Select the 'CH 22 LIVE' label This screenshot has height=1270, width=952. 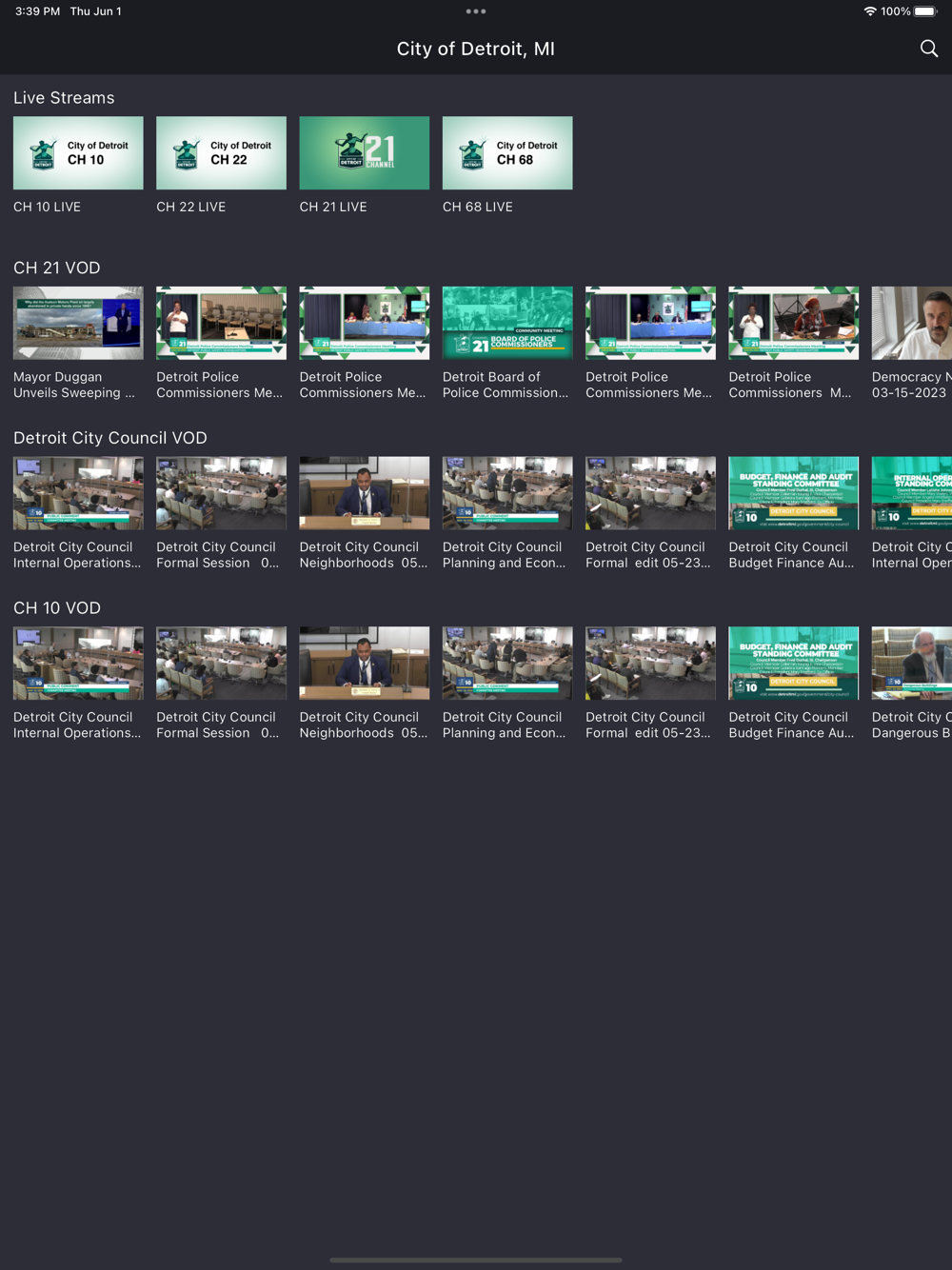pyautogui.click(x=190, y=207)
